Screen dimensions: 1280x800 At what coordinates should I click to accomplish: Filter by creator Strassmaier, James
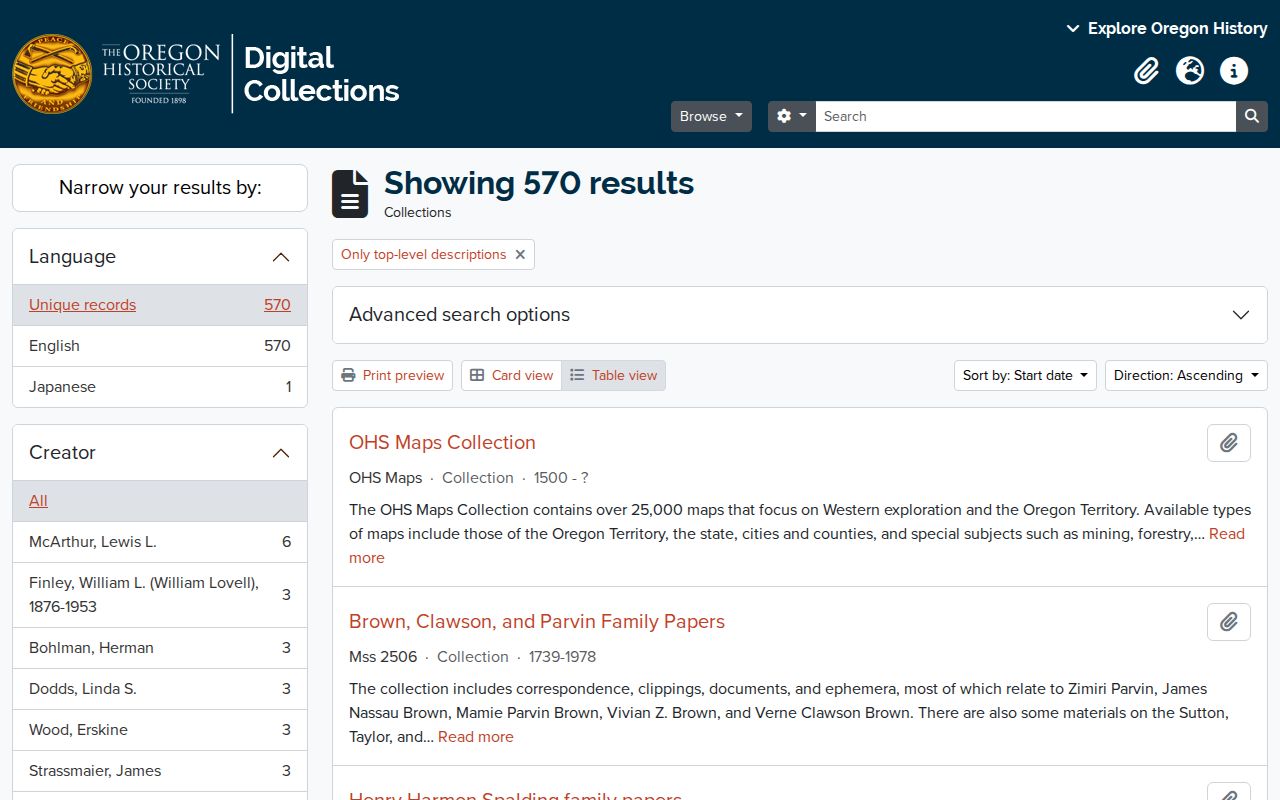click(160, 771)
